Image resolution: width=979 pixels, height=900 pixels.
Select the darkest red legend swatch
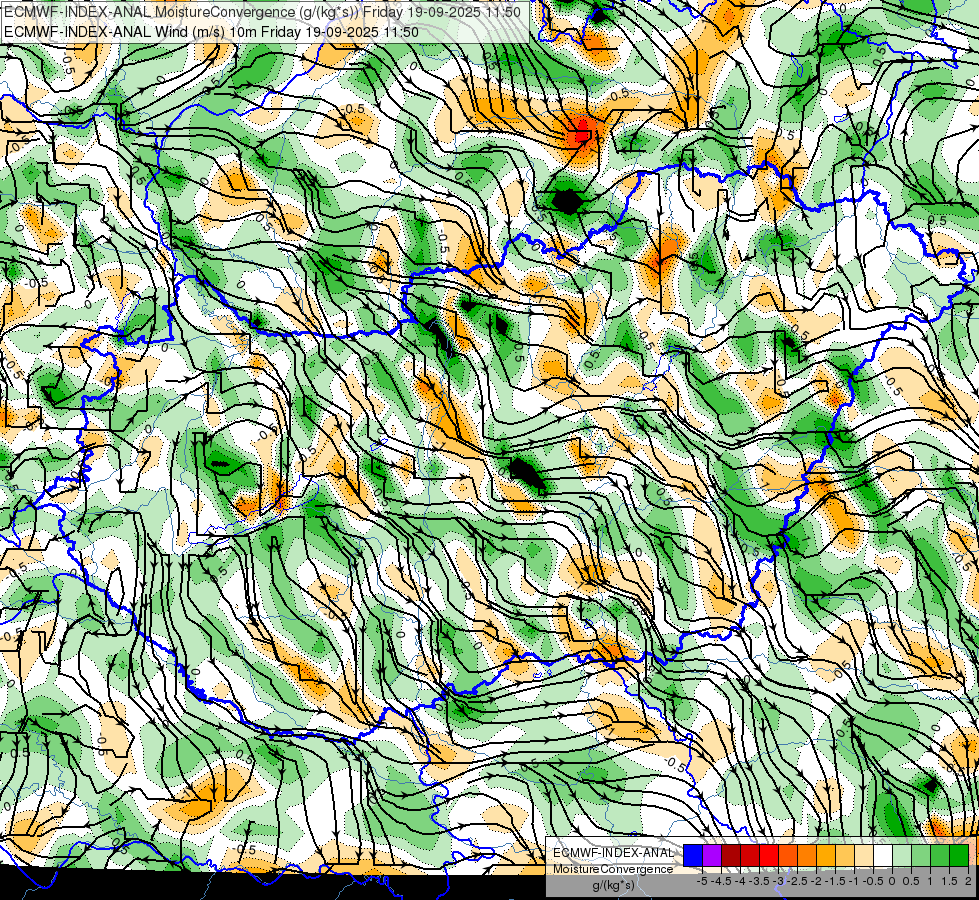pos(731,855)
